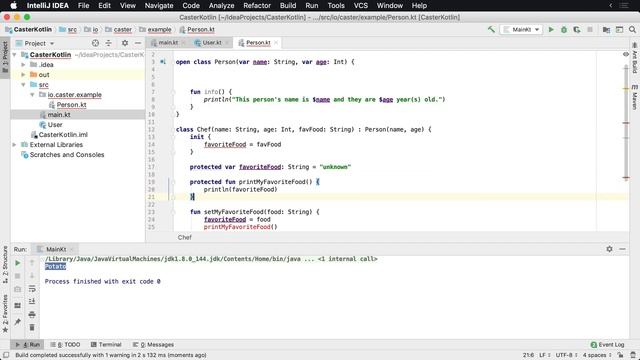
Task: Click the toolbar stop button
Action: click(x=590, y=29)
